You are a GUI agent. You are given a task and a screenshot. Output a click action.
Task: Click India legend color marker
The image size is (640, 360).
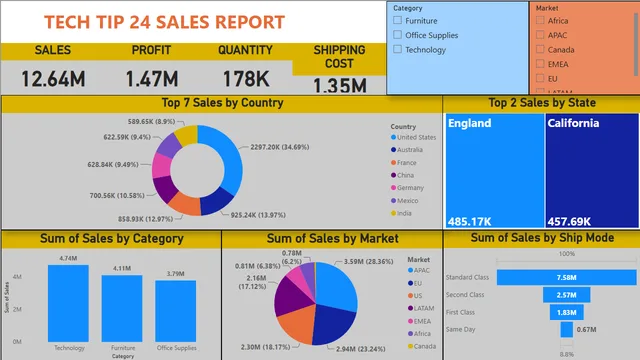point(393,213)
